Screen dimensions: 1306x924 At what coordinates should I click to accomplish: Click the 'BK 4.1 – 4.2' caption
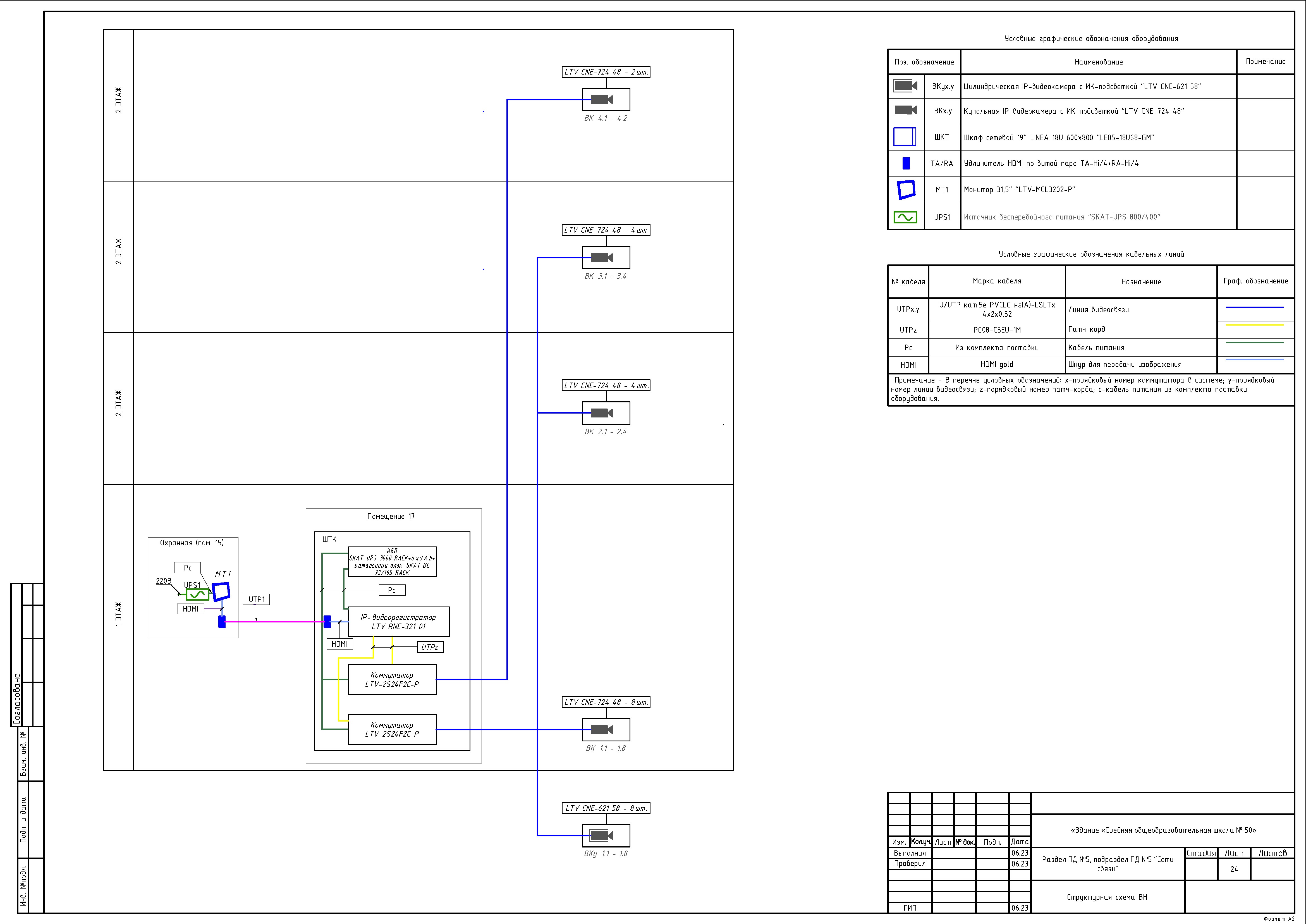[606, 118]
